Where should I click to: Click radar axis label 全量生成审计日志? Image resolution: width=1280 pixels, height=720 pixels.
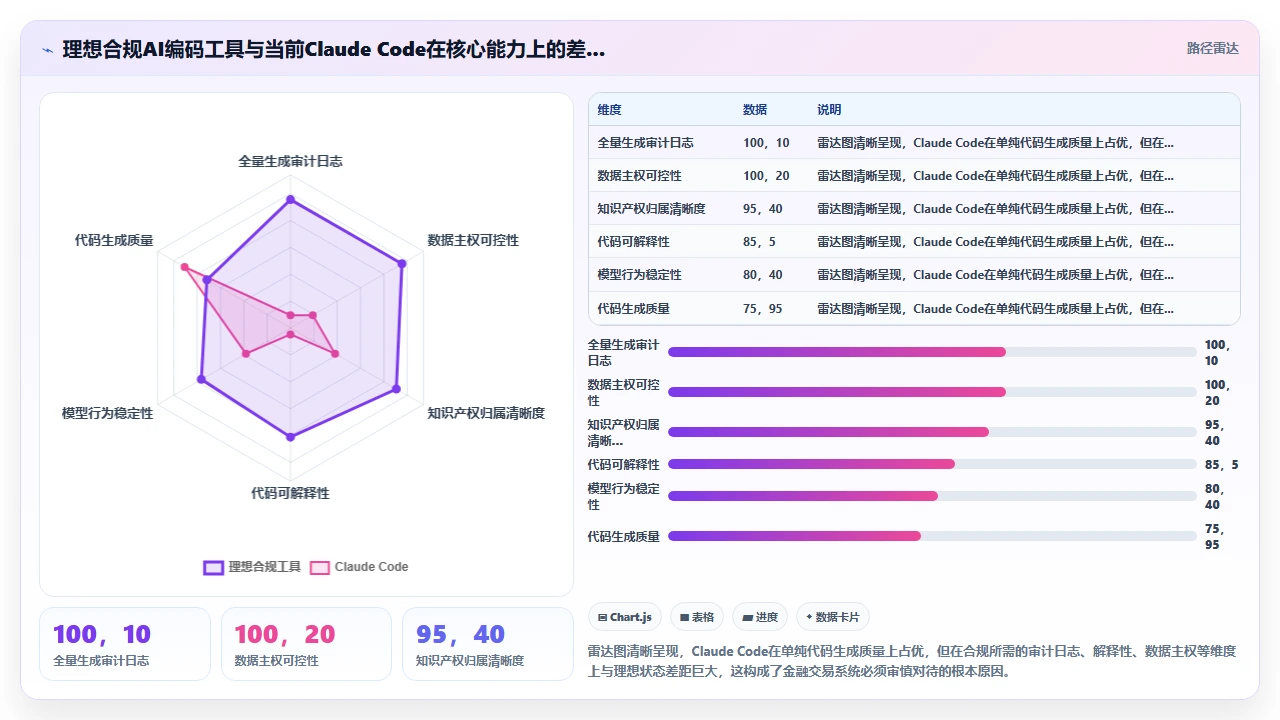tap(290, 161)
